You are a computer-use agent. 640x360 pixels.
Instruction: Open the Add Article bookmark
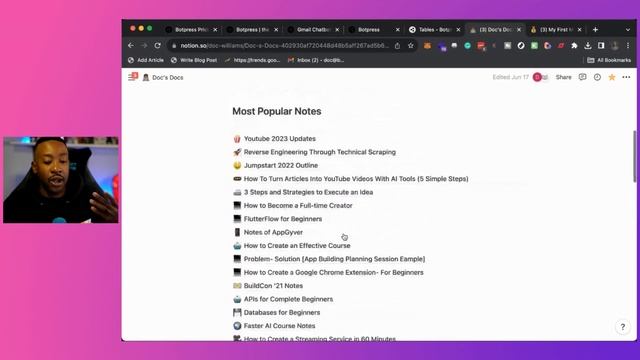click(146, 60)
